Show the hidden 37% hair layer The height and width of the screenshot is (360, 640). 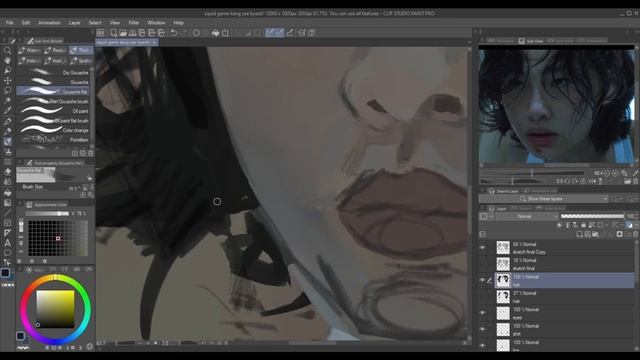point(482,297)
